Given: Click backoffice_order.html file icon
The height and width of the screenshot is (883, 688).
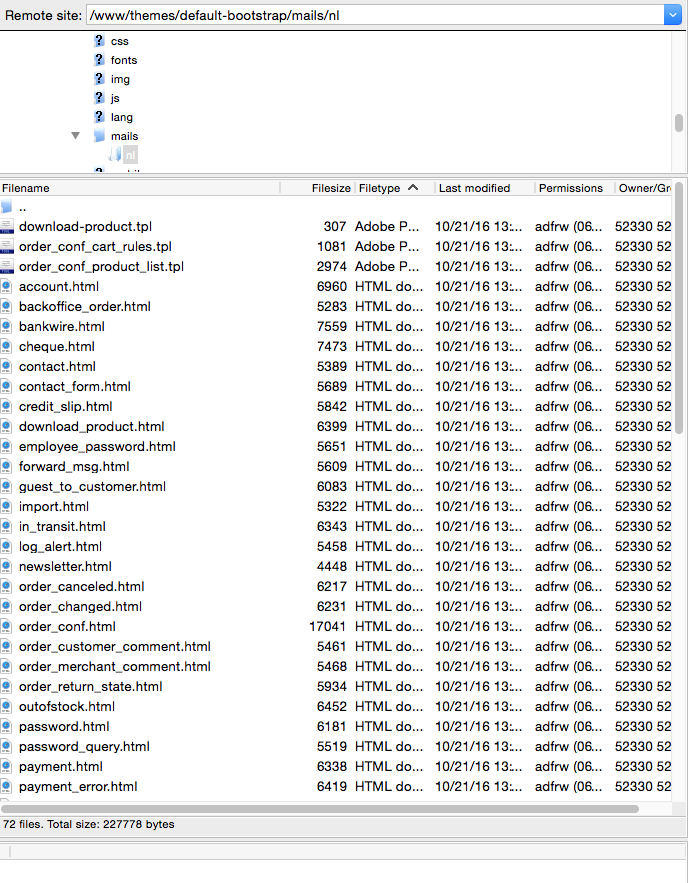Looking at the screenshot, I should click(x=6, y=307).
